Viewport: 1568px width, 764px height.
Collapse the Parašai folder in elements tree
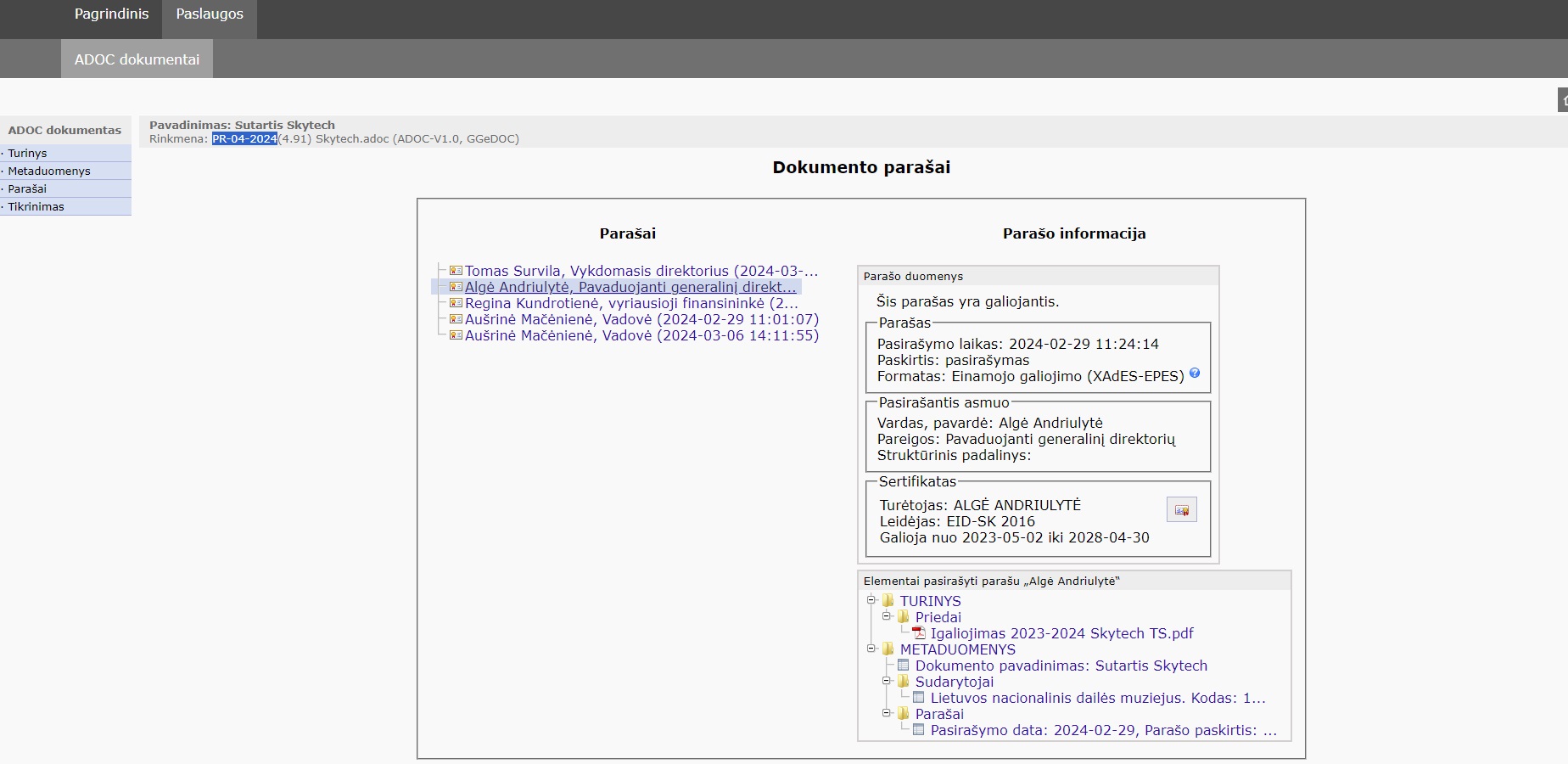[887, 713]
